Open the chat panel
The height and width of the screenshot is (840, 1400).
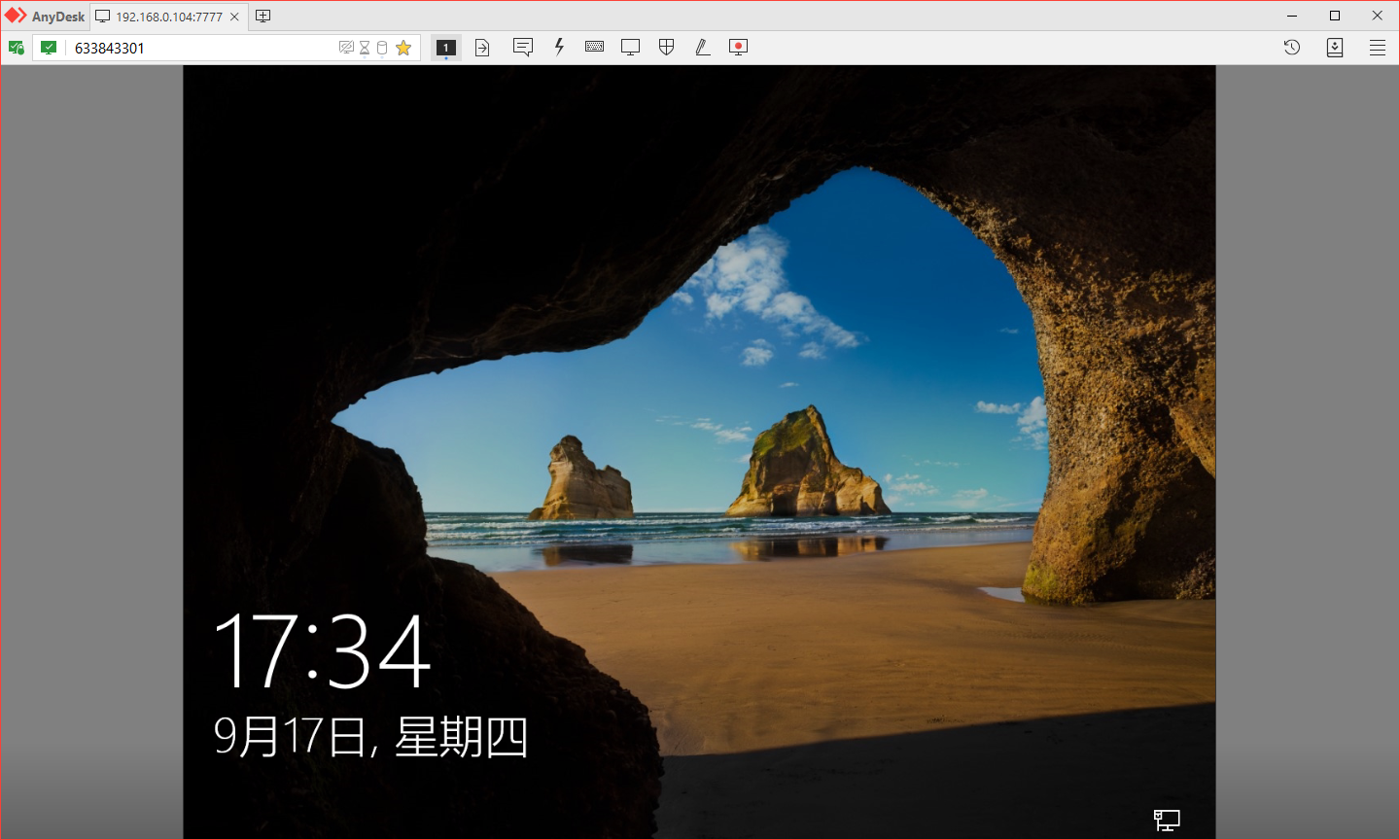(523, 47)
